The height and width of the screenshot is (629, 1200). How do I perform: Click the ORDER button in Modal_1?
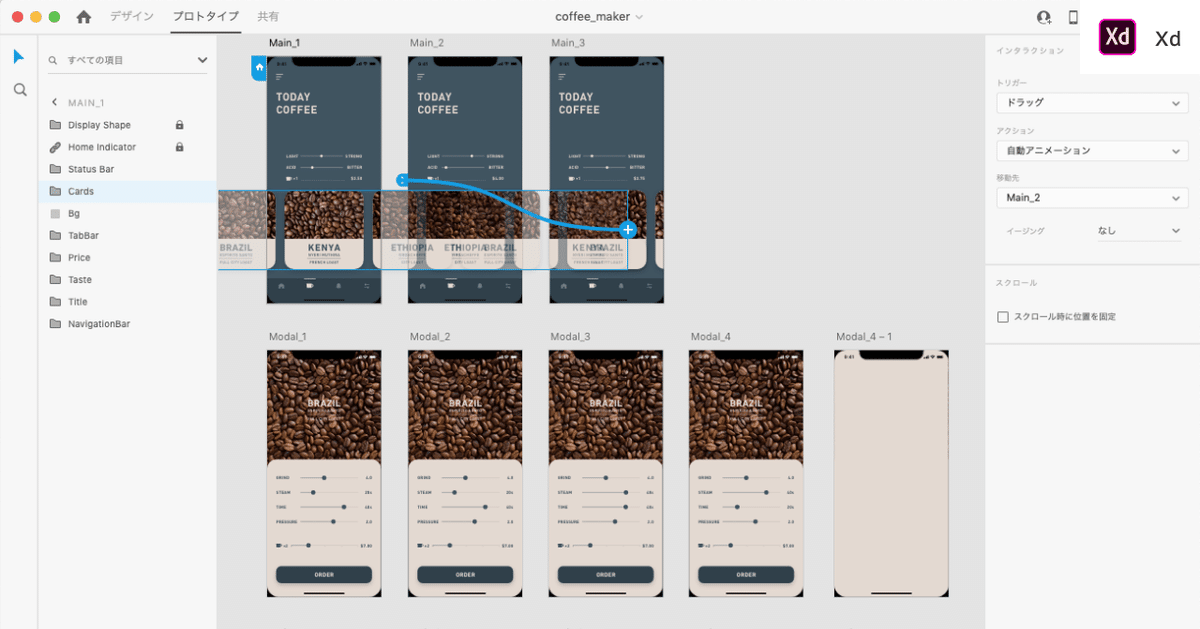click(324, 575)
